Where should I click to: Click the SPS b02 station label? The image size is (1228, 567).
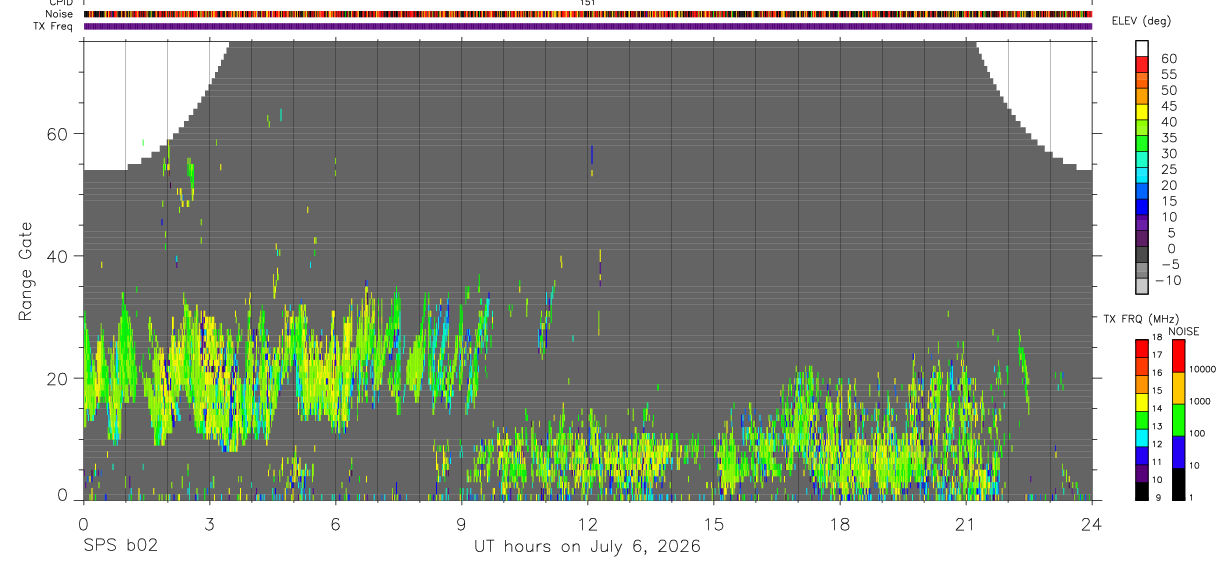pyautogui.click(x=120, y=547)
